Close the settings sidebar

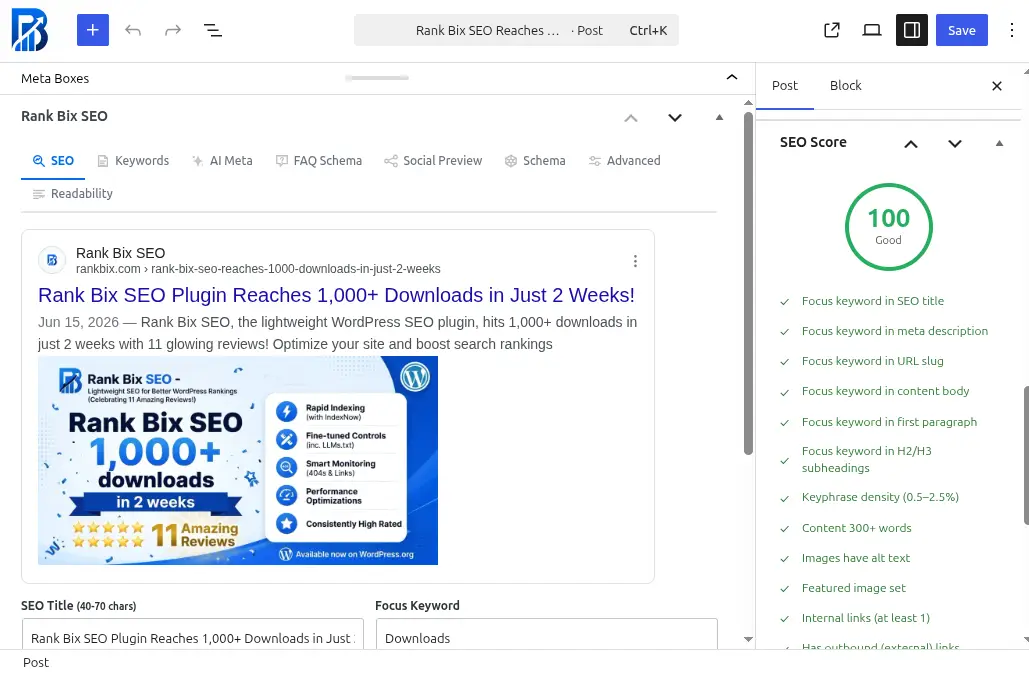click(997, 86)
